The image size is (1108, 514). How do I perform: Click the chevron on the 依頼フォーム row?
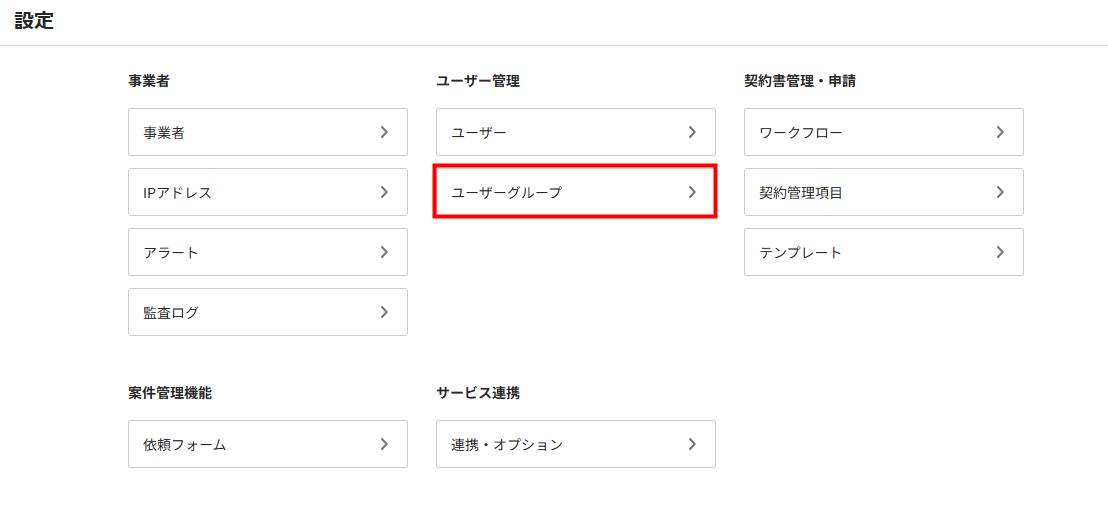[x=384, y=444]
